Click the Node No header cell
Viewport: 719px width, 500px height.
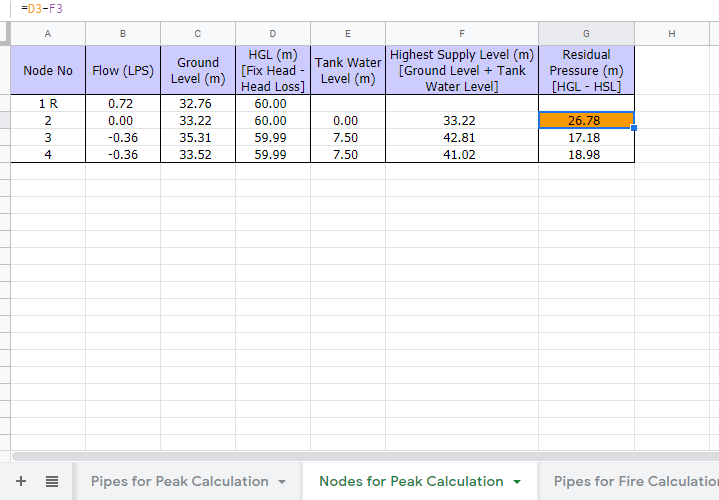point(48,70)
